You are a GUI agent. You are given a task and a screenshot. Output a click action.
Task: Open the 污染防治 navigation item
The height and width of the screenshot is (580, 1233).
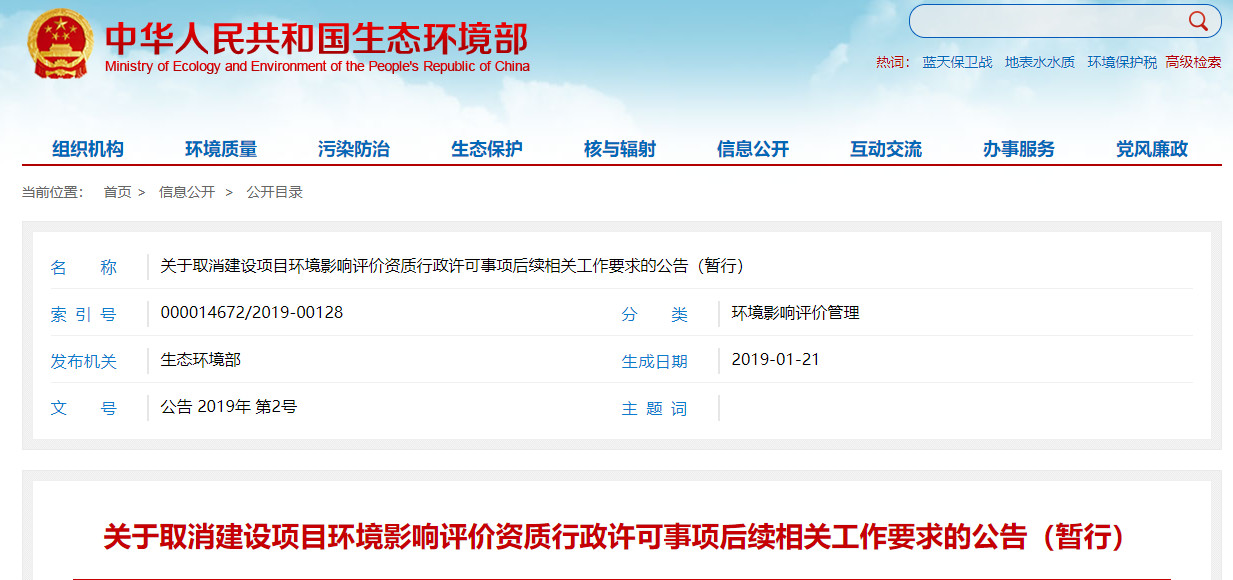pos(354,149)
